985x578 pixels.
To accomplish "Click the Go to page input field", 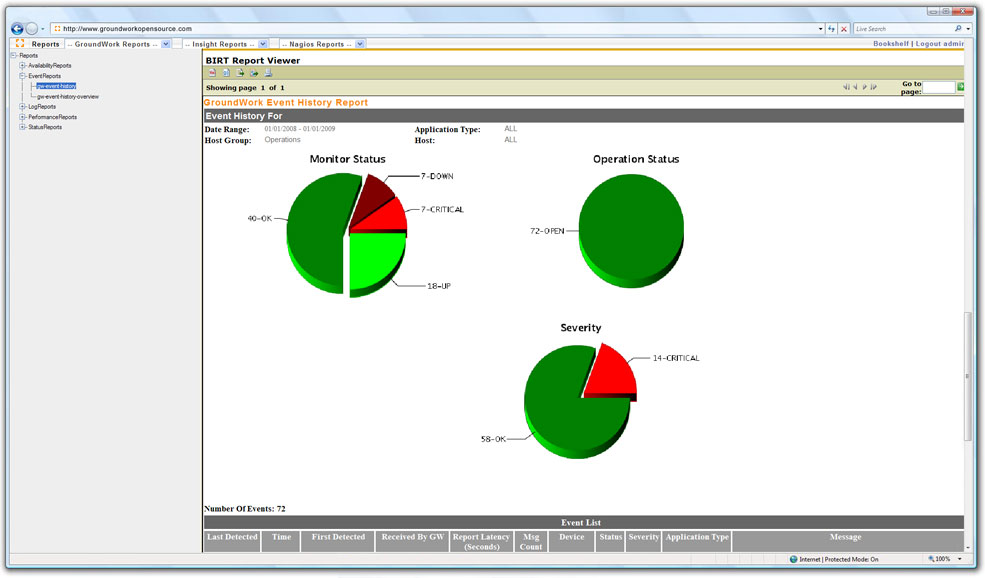I will [938, 88].
